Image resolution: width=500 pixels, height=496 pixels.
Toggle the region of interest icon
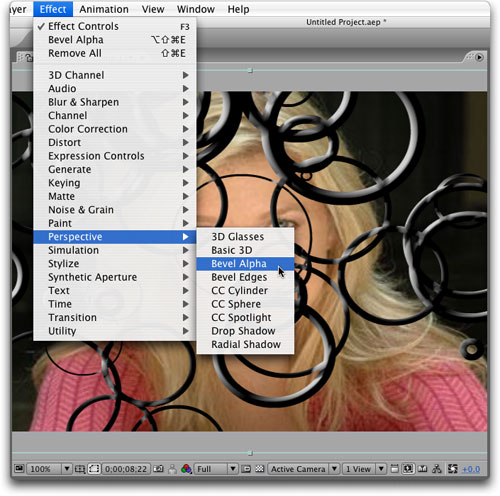[246, 469]
